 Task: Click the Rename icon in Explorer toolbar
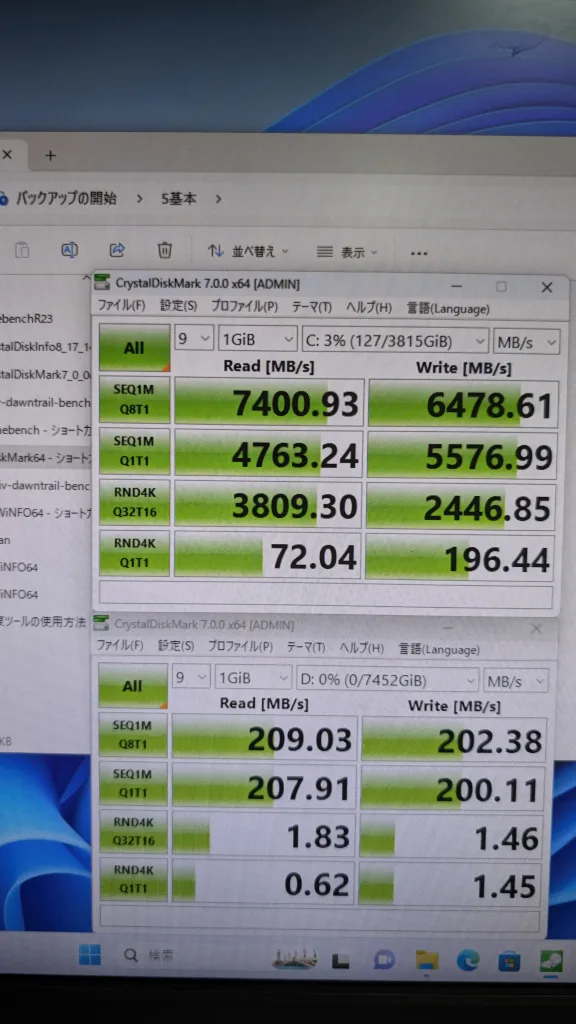tap(69, 249)
